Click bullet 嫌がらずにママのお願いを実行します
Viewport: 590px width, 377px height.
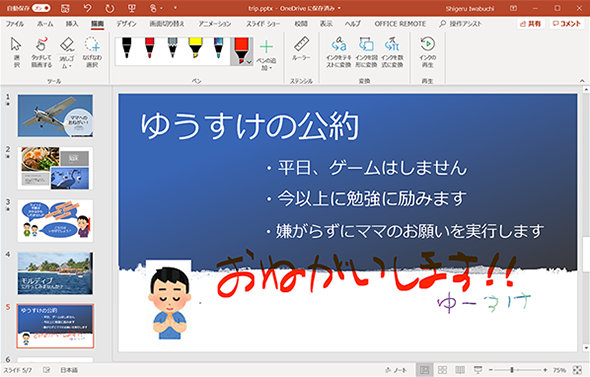point(410,231)
